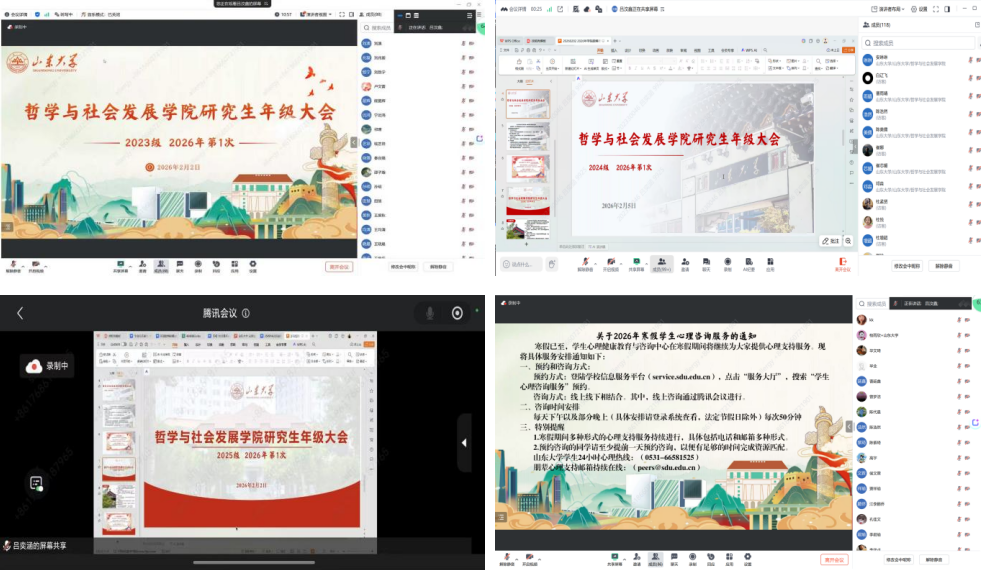Toggle the 解除静音 microphone in the 2024级 window
Image resolution: width=993 pixels, height=570 pixels.
tap(585, 263)
